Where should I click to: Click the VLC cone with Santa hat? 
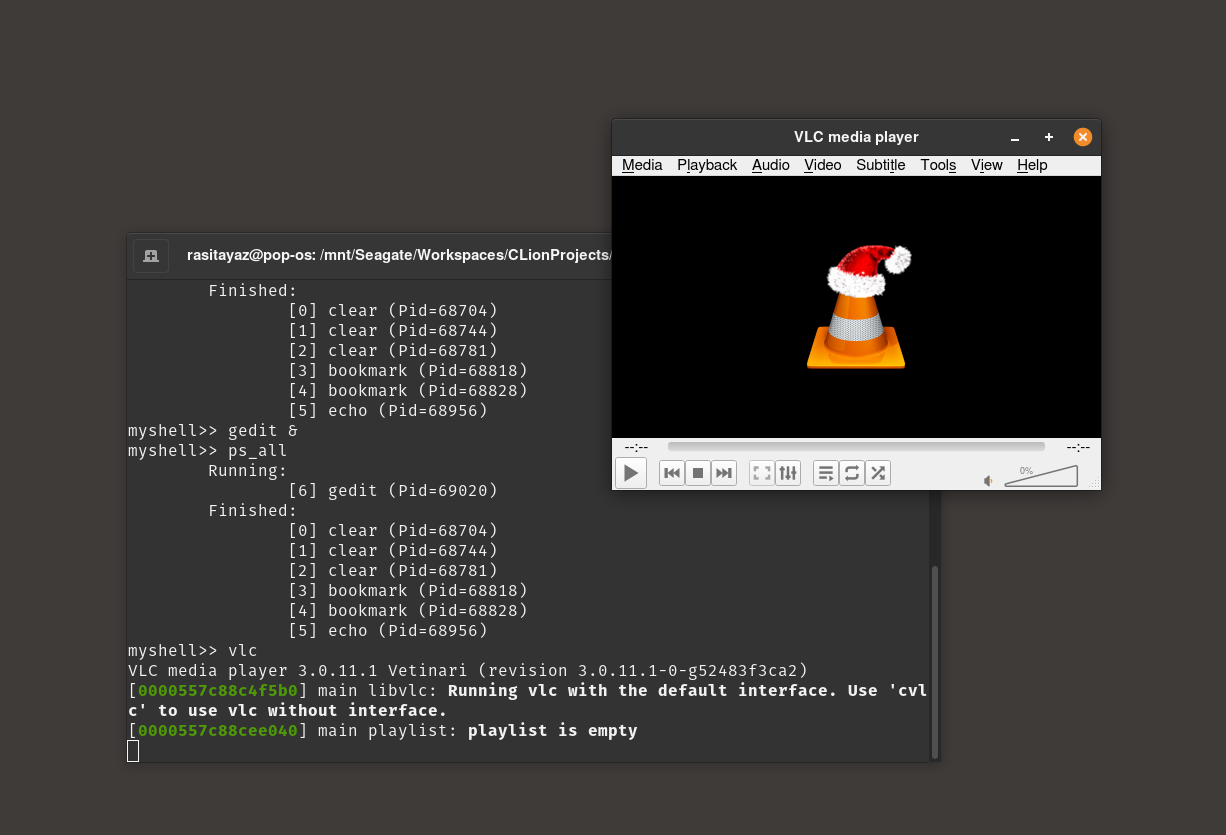(x=859, y=307)
